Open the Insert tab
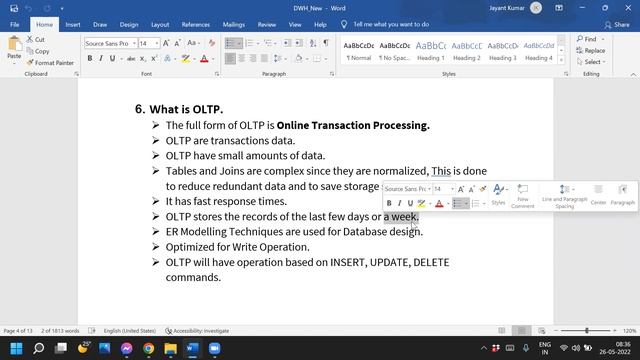 pos(73,24)
